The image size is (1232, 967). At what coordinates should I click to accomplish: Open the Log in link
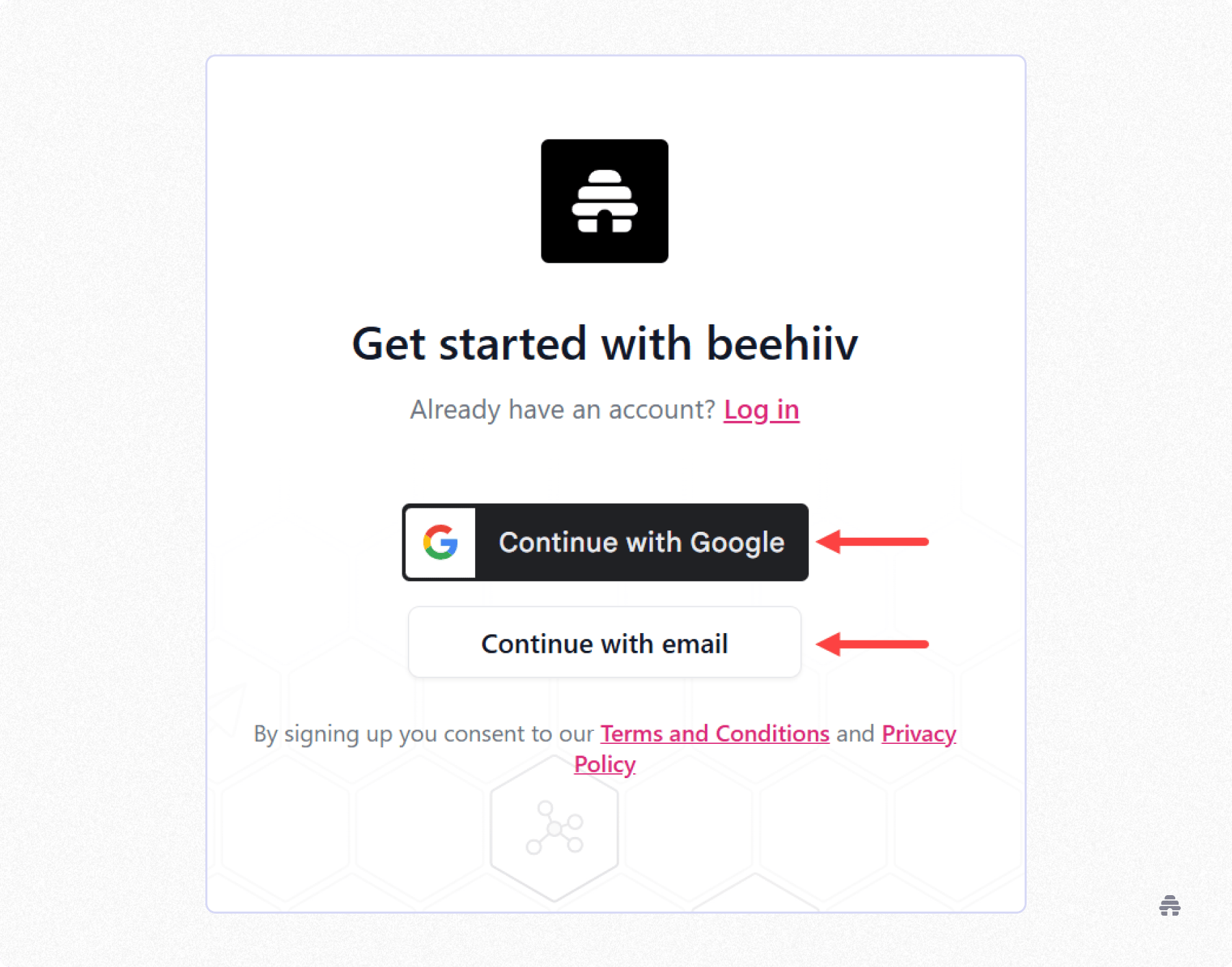click(x=761, y=409)
